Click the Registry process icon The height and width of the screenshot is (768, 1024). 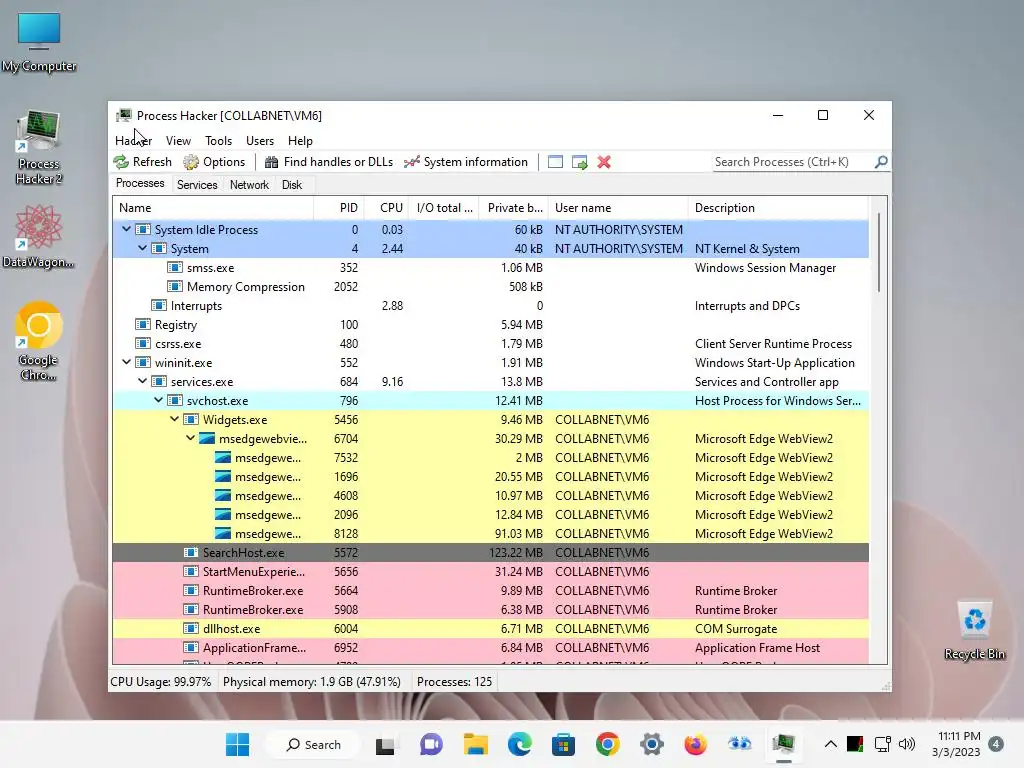tap(142, 325)
